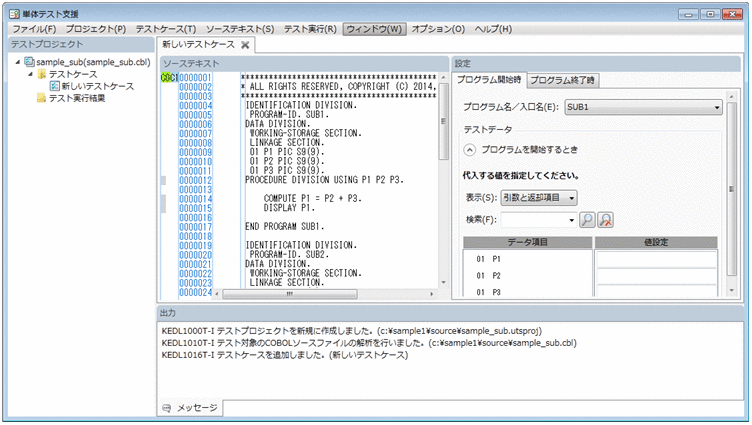Screen dimensions: 752x425
Task: Click the COMPUTE P1 = P2 + P3 line
Action: (x=312, y=199)
